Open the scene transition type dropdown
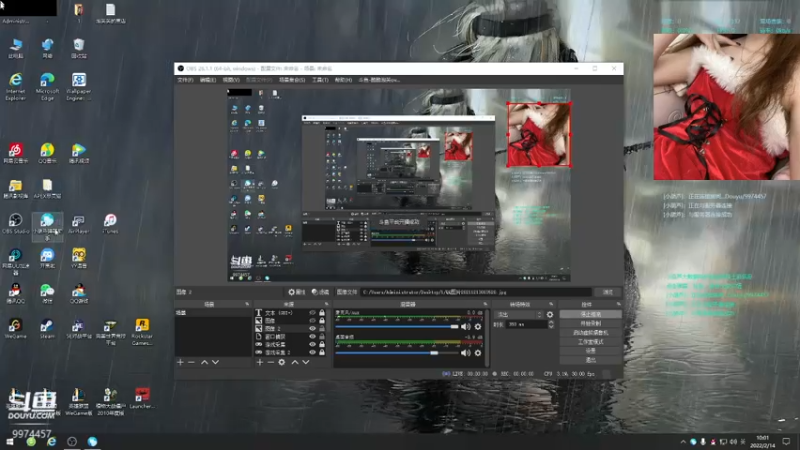The width and height of the screenshot is (800, 450). pos(519,315)
